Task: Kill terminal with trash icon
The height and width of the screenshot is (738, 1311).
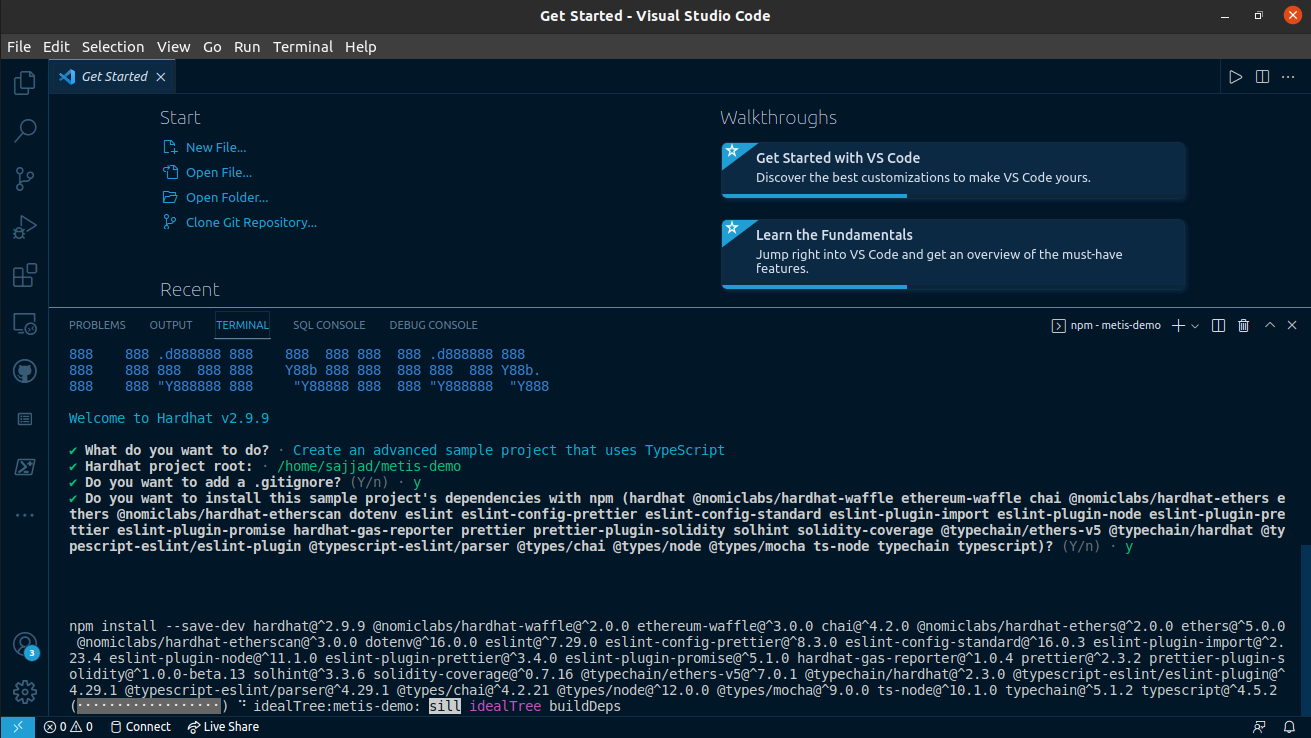Action: (1243, 325)
